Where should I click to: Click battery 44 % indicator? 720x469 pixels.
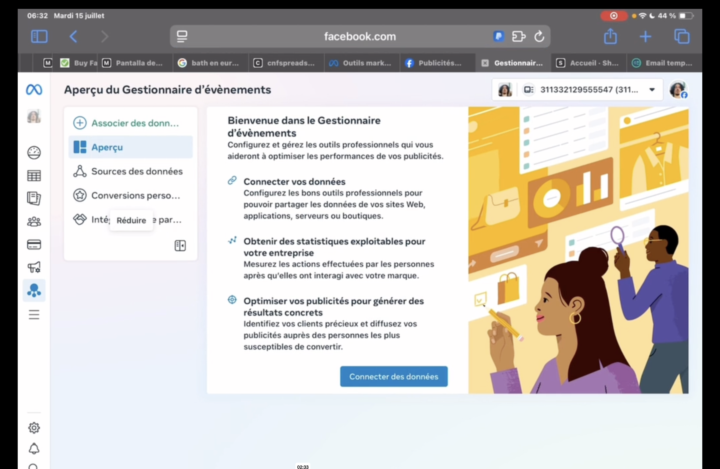click(x=674, y=16)
